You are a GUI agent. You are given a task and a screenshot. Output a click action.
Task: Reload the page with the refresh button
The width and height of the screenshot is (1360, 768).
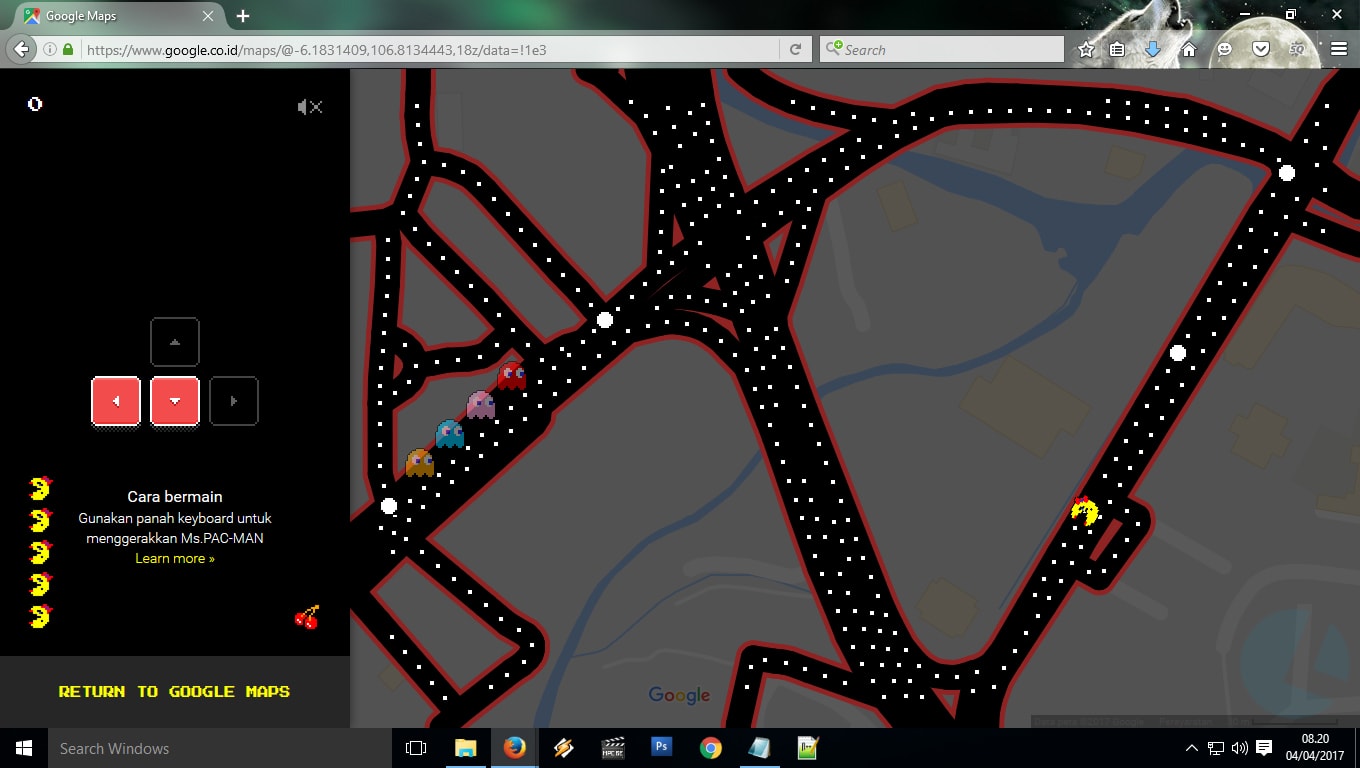[795, 49]
